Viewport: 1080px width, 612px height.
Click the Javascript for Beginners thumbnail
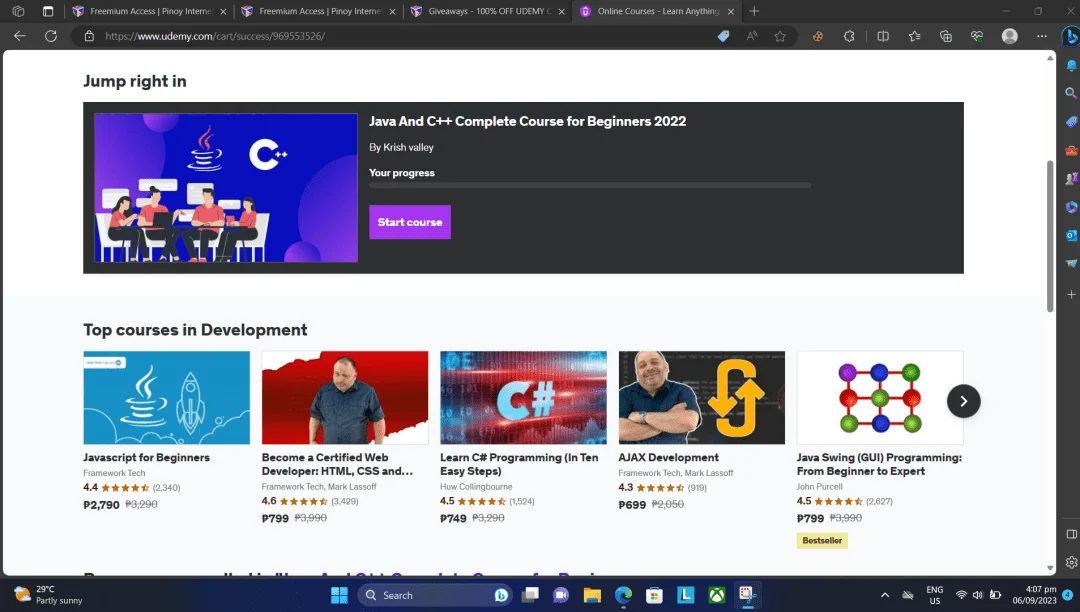click(167, 397)
